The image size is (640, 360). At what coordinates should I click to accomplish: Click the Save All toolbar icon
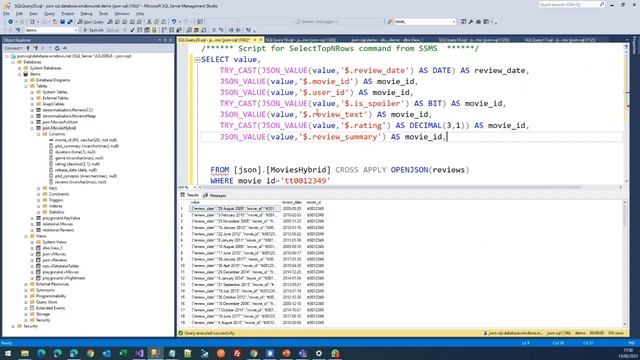click(70, 22)
